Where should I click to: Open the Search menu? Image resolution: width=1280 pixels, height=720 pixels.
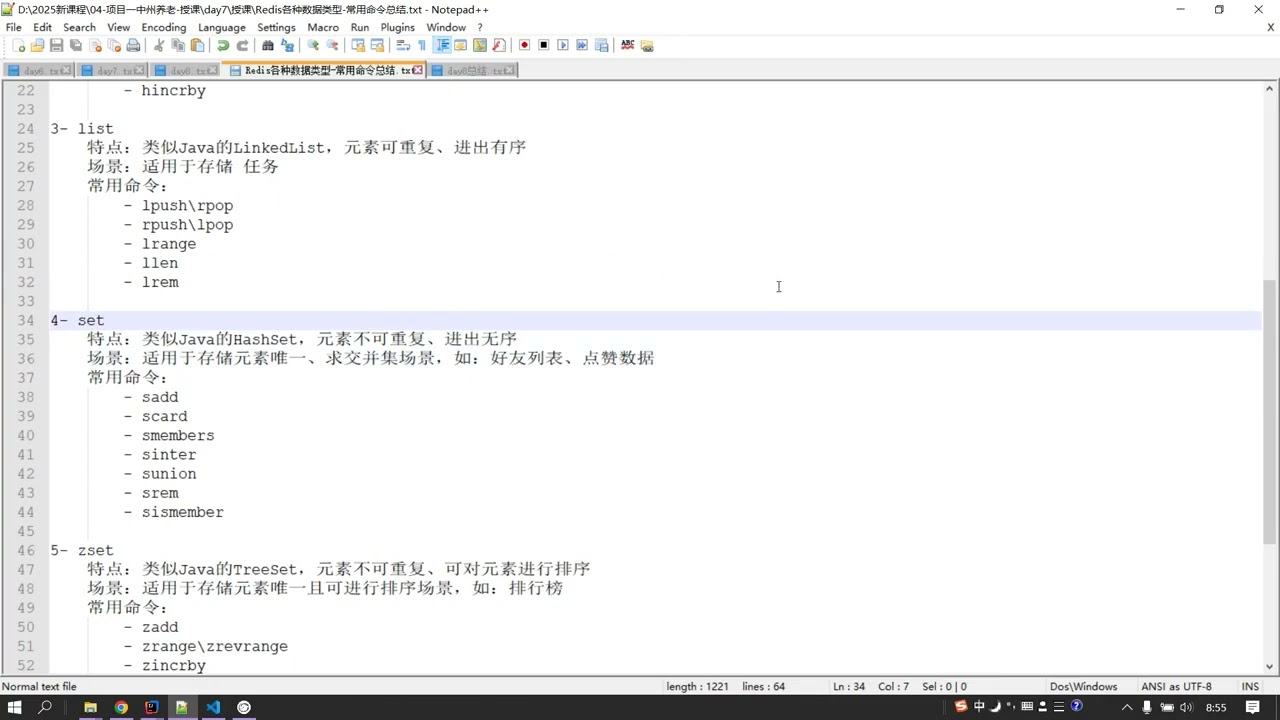pyautogui.click(x=79, y=27)
